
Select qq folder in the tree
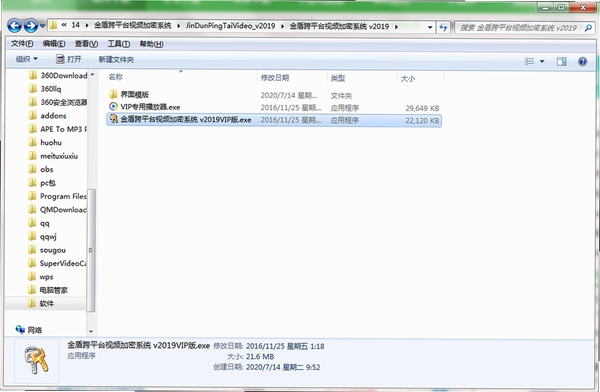[39, 223]
